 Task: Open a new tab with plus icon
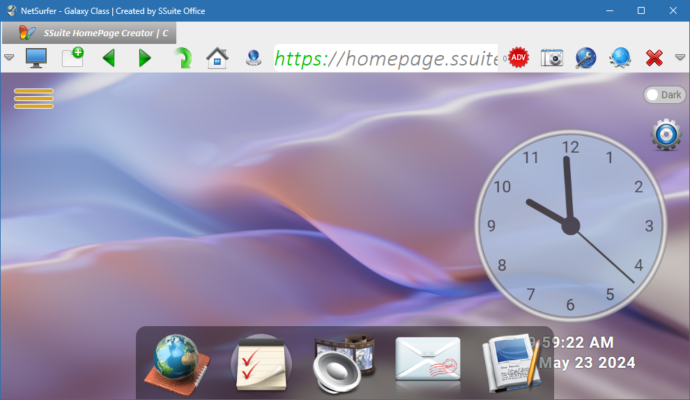73,58
